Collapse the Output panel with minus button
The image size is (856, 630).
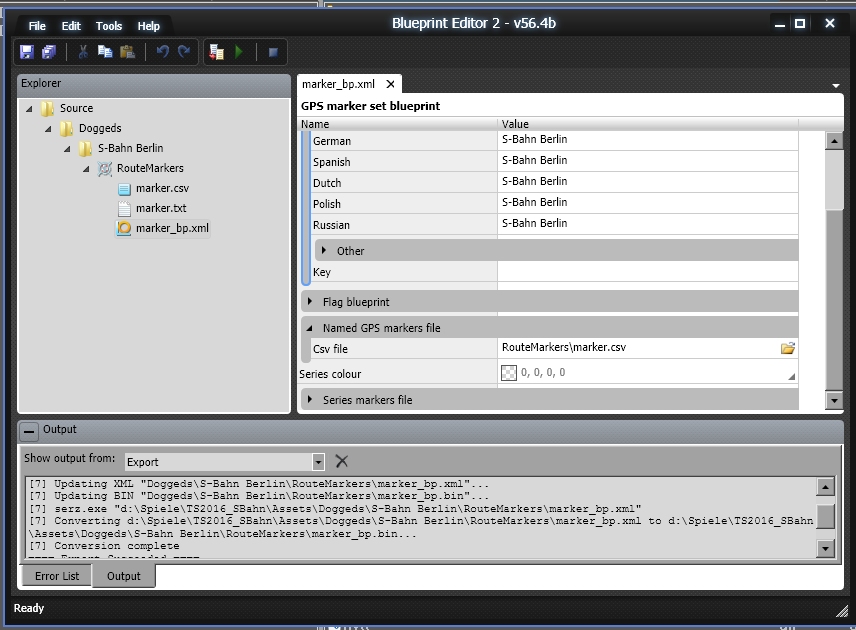point(29,430)
